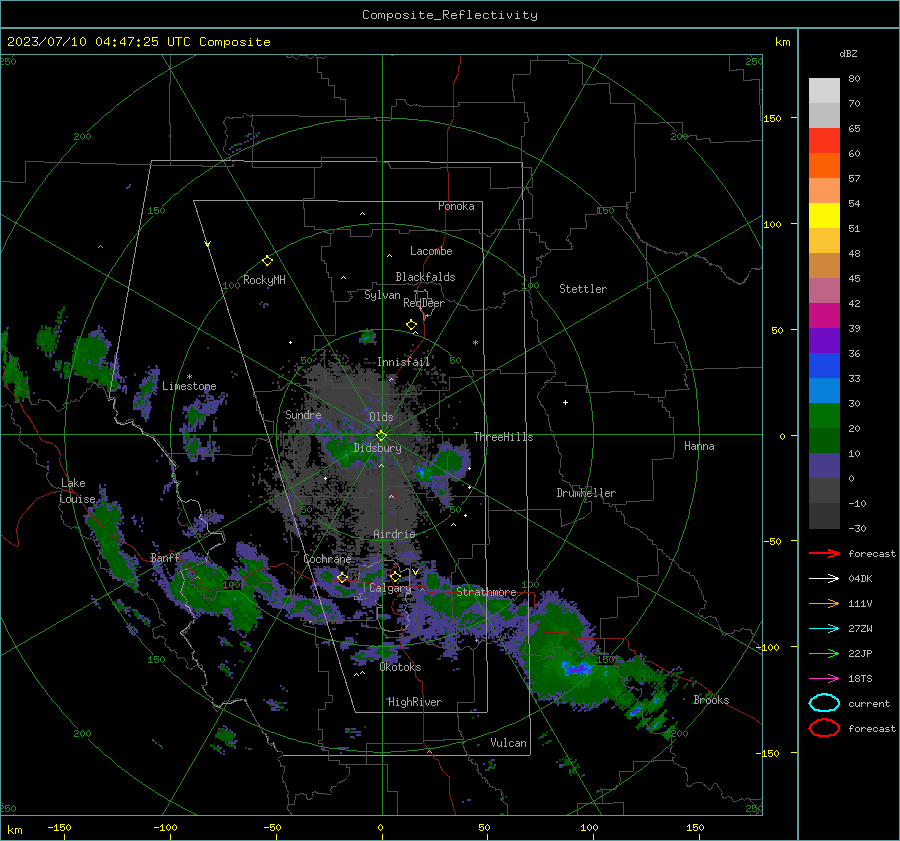
Task: Click the magenta 18TS arrow in legend
Action: pyautogui.click(x=824, y=678)
